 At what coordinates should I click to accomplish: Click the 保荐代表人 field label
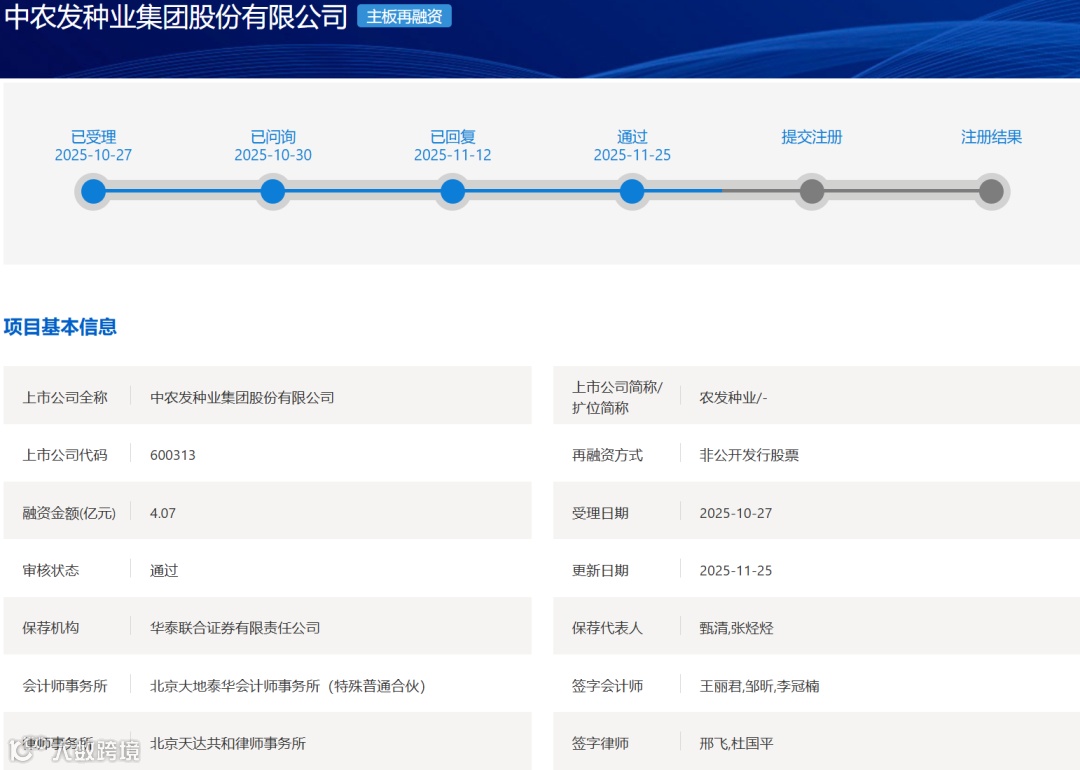608,628
